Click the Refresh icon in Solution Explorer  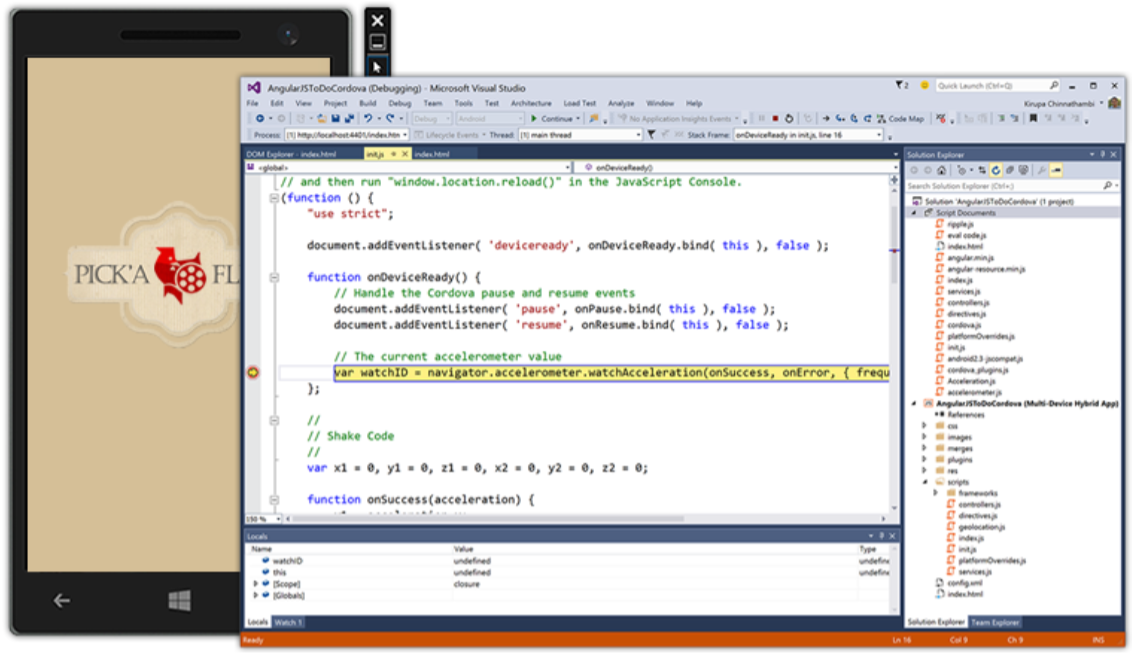click(996, 170)
